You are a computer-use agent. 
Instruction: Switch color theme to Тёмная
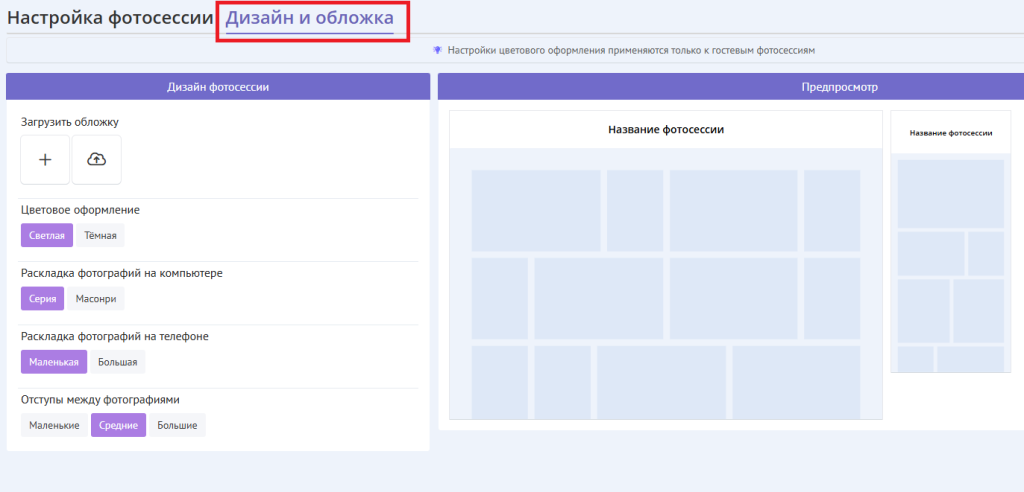click(100, 235)
